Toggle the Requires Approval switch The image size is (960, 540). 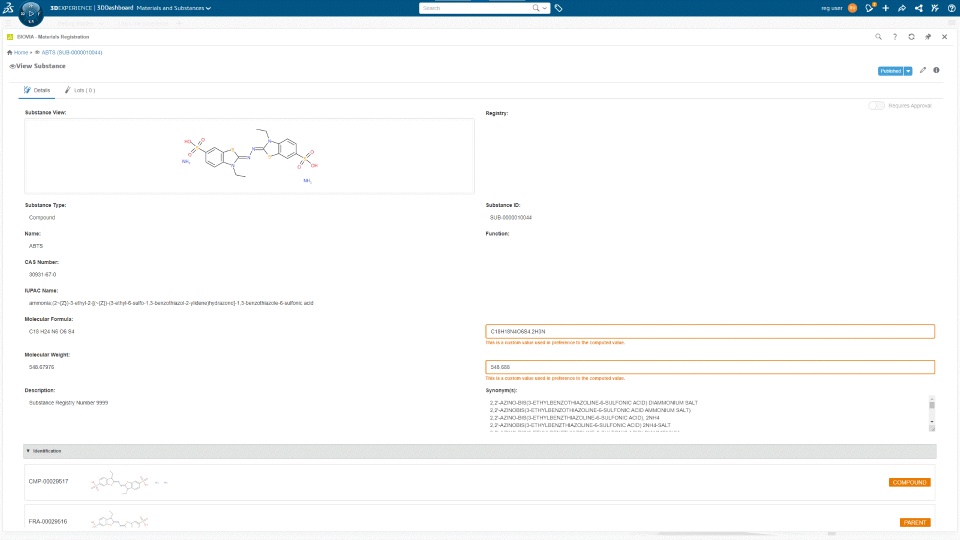pyautogui.click(x=876, y=106)
